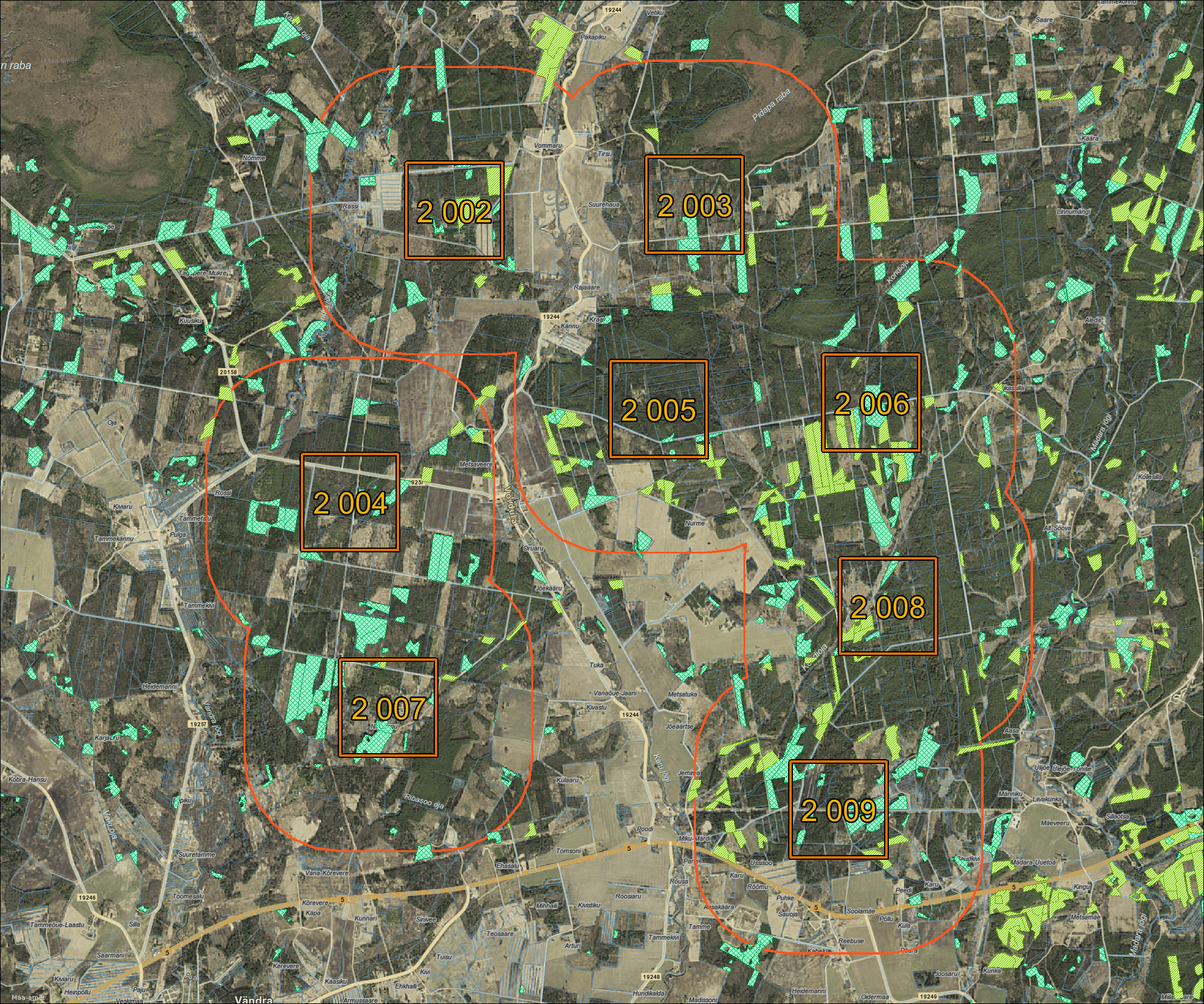The width and height of the screenshot is (1204, 1004).
Task: Select the 2 009 plot square
Action: tap(838, 809)
